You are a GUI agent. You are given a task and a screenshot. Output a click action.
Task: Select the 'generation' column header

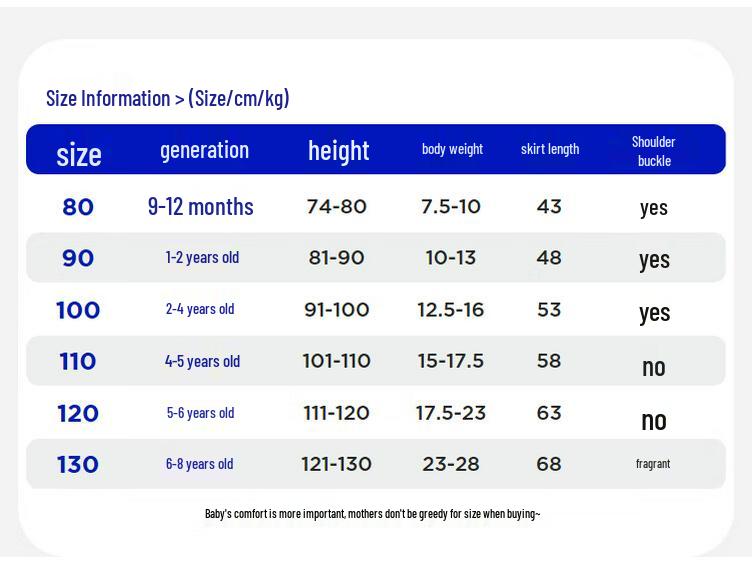(x=204, y=151)
